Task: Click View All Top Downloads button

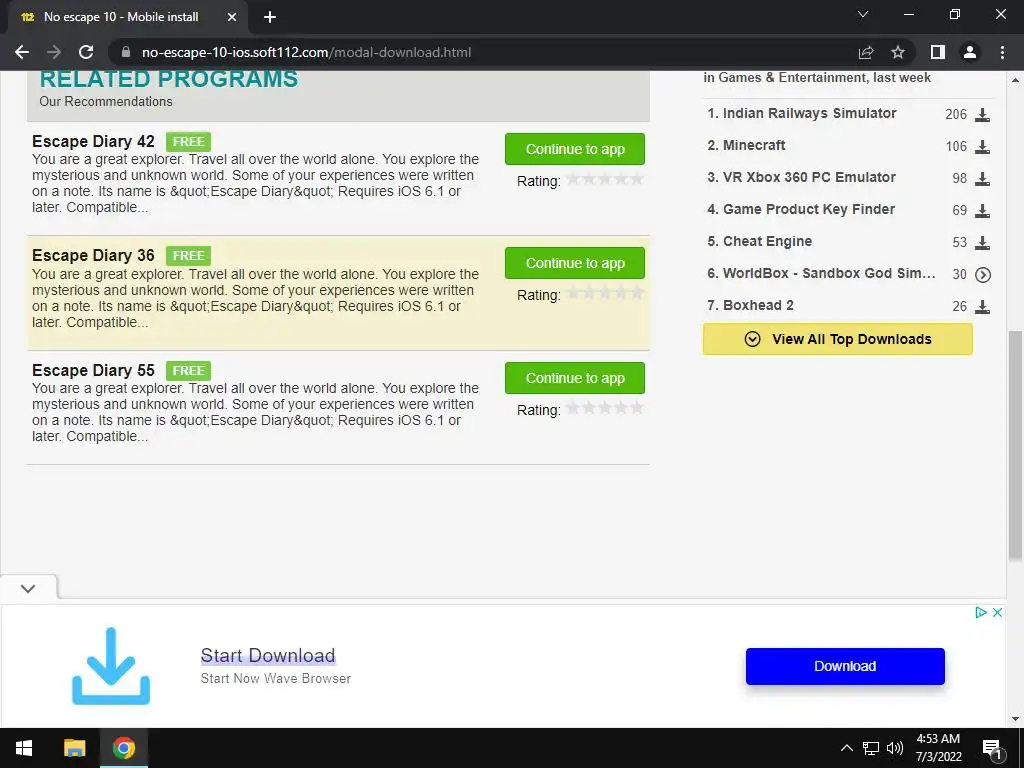Action: 837,340
